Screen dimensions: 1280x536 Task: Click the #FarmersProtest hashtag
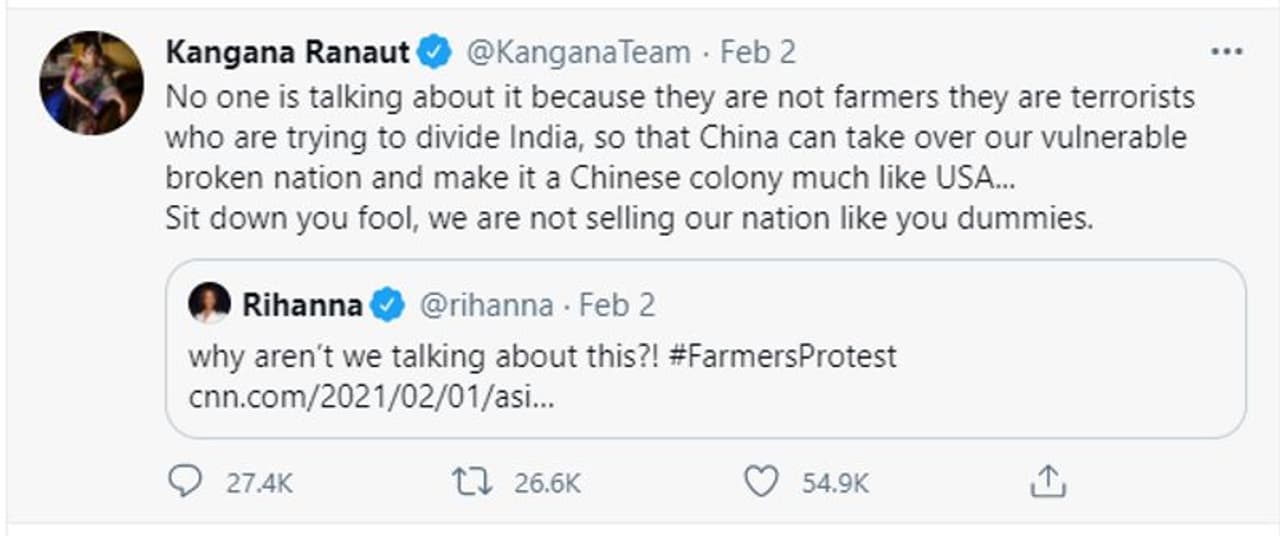point(780,356)
